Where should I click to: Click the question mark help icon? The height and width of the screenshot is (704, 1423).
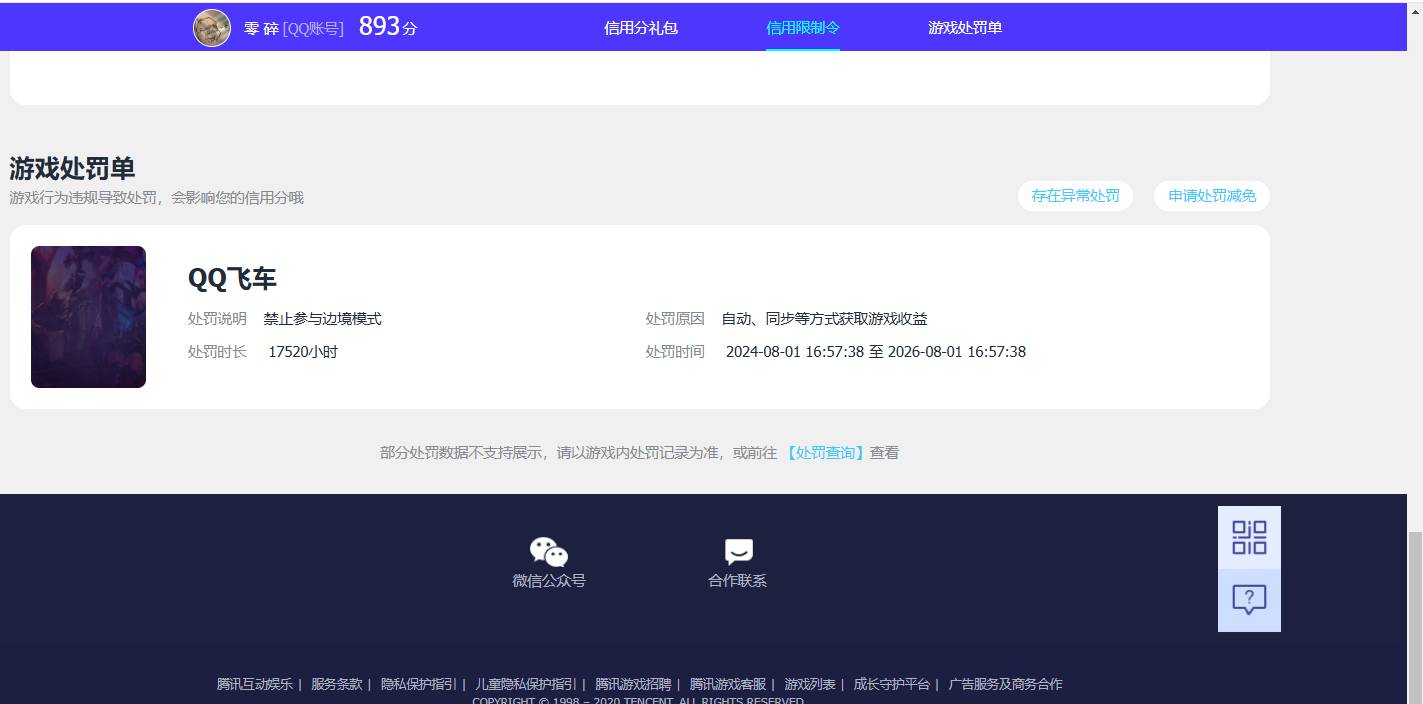click(x=1249, y=600)
